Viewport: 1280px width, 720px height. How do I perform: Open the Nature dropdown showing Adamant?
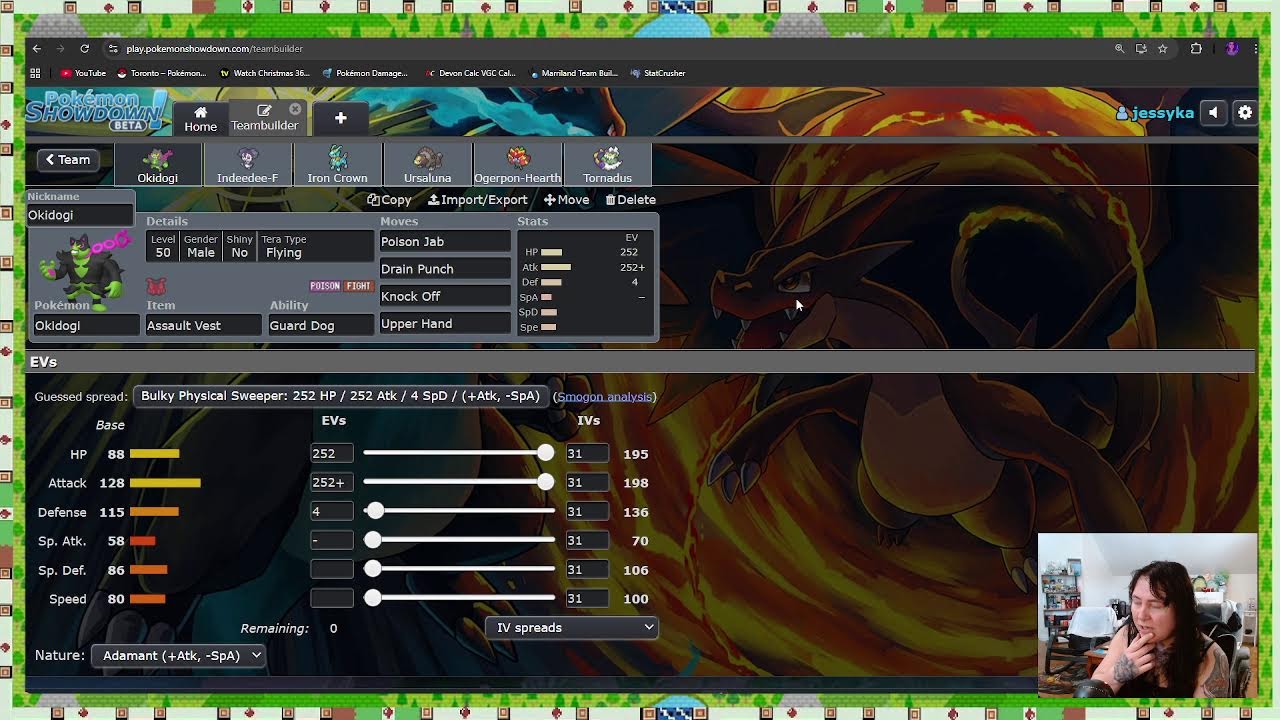(x=178, y=655)
